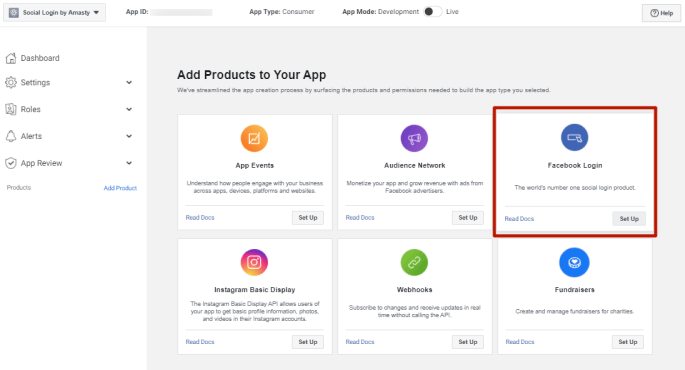Click the Facebook Login product icon
Screen dimensions: 685x370
(574, 138)
